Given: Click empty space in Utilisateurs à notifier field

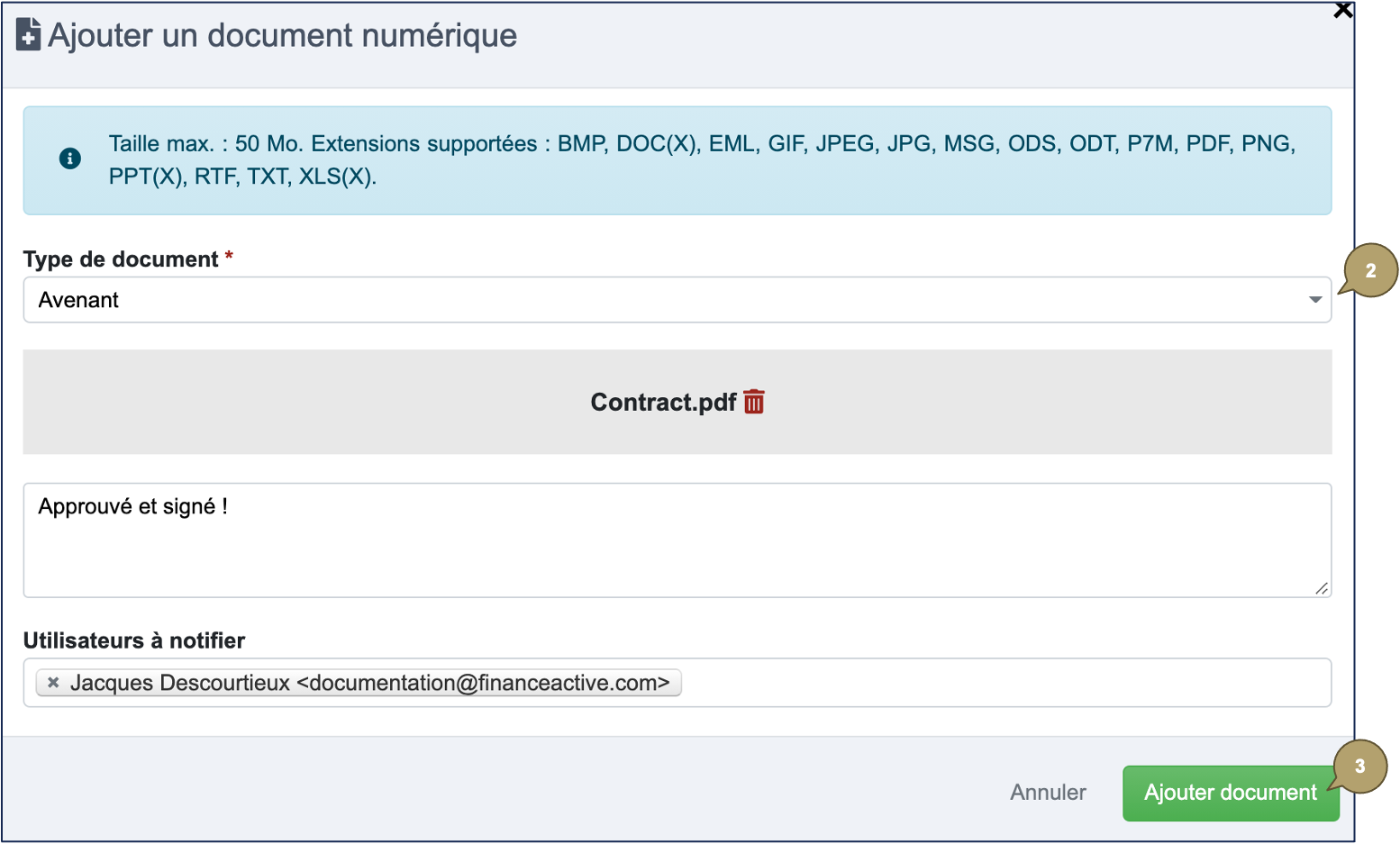Looking at the screenshot, I should (1000, 683).
